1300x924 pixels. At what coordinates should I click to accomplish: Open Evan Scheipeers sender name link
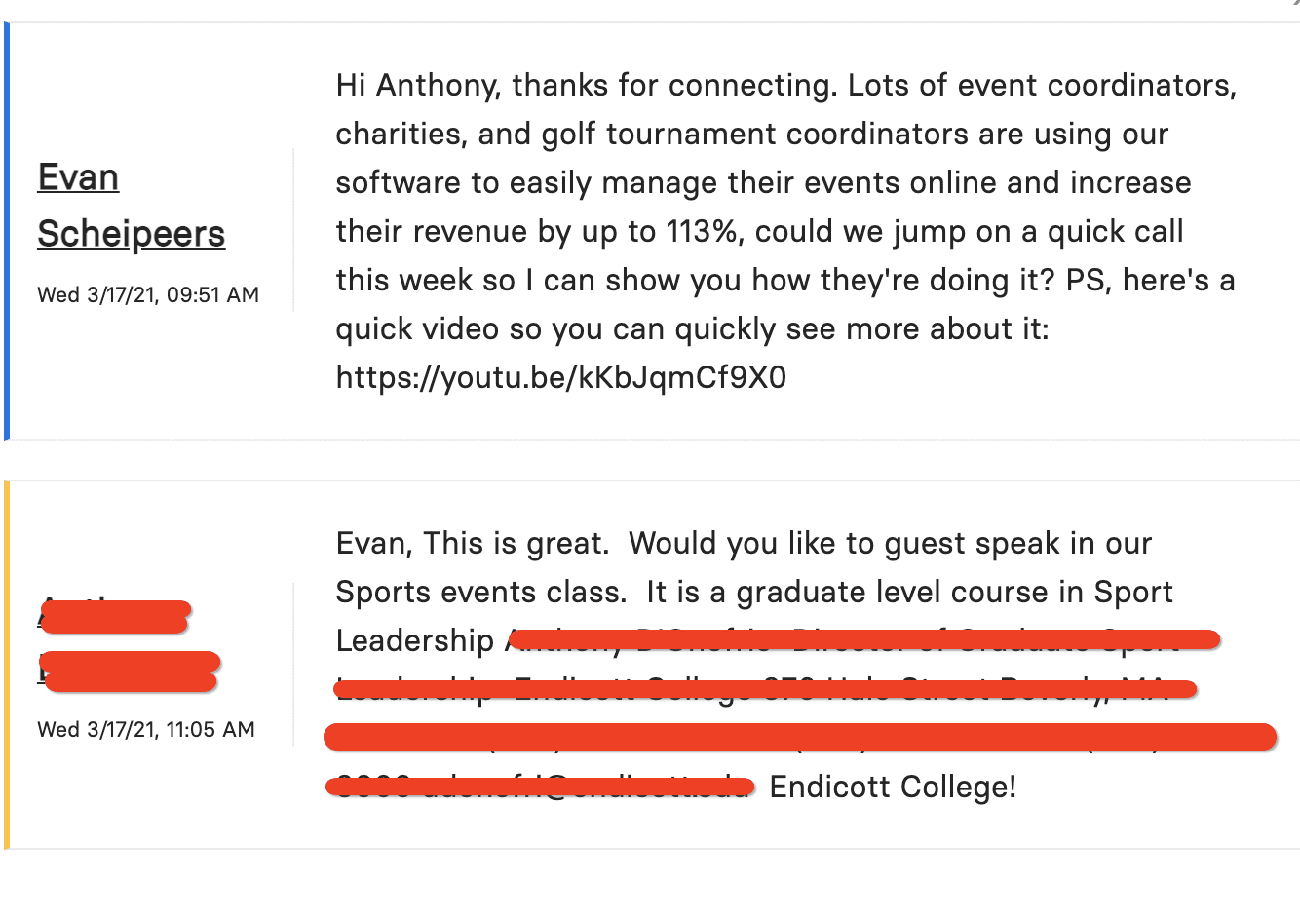click(132, 206)
